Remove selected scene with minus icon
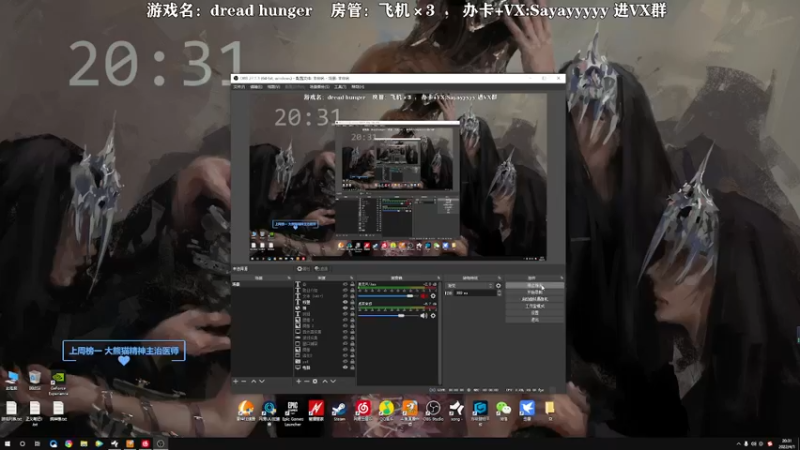The height and width of the screenshot is (450, 800). pyautogui.click(x=244, y=381)
